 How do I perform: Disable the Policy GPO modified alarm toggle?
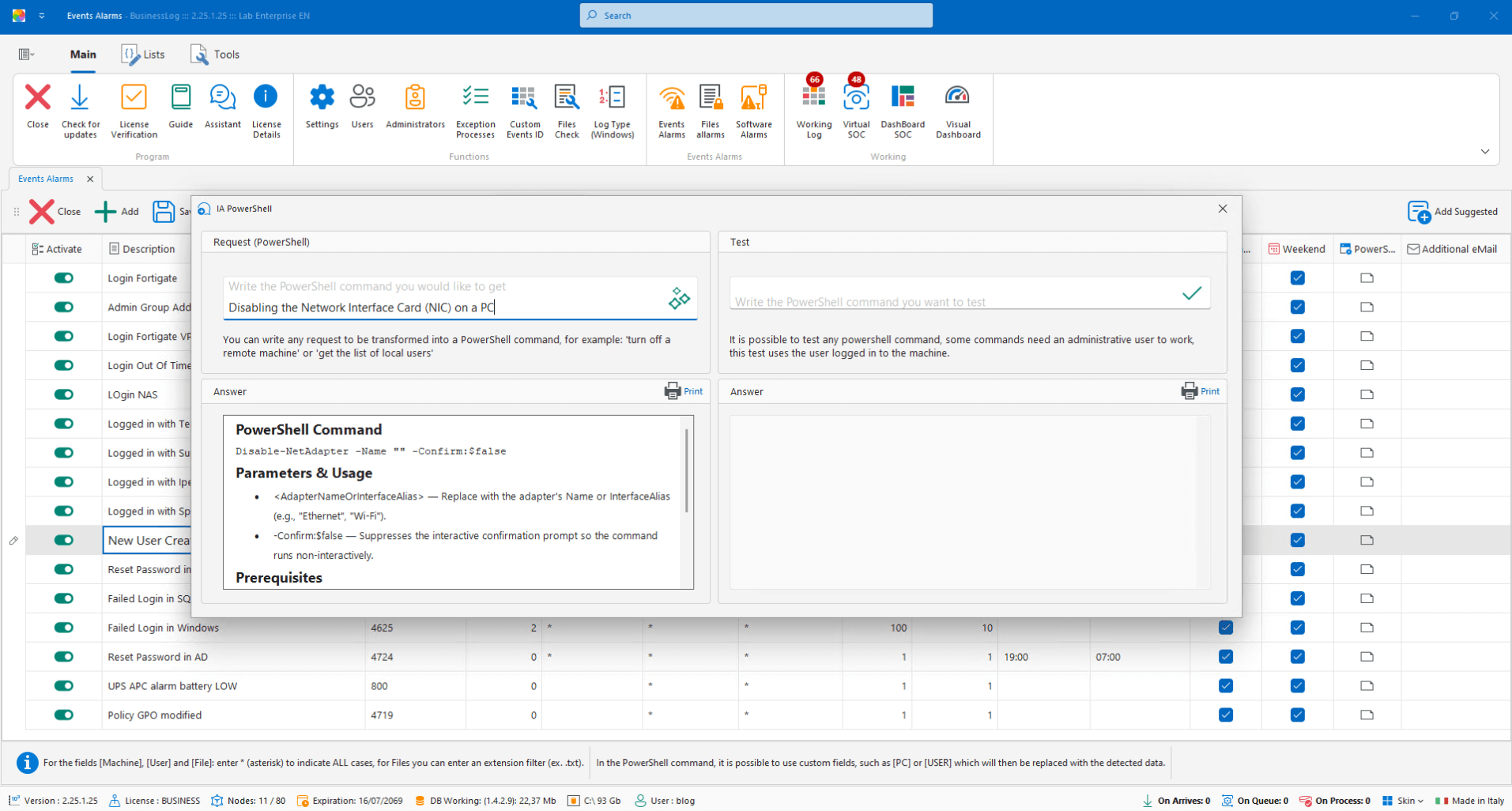64,715
